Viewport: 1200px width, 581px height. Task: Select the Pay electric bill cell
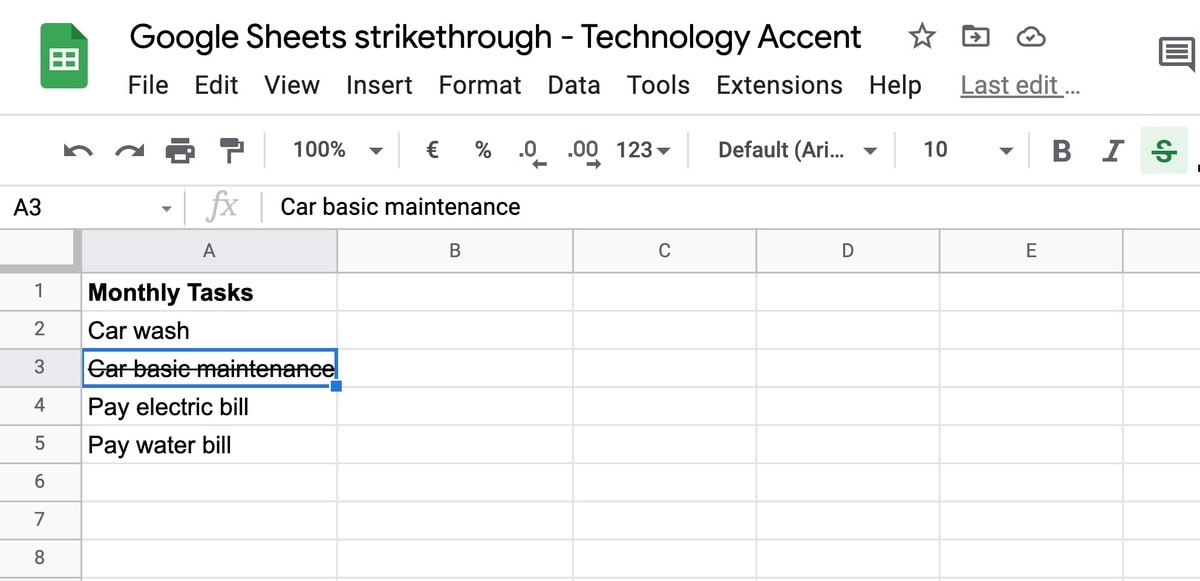click(x=209, y=406)
